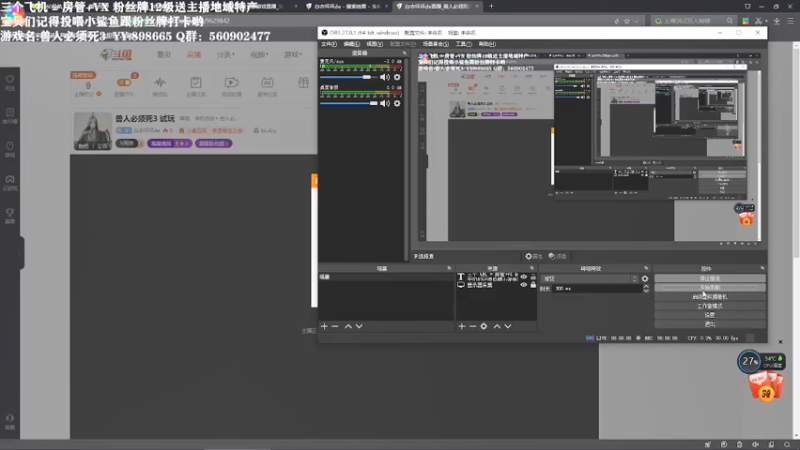Open desktop audio gear settings in mixer
The width and height of the screenshot is (800, 450).
click(x=397, y=104)
